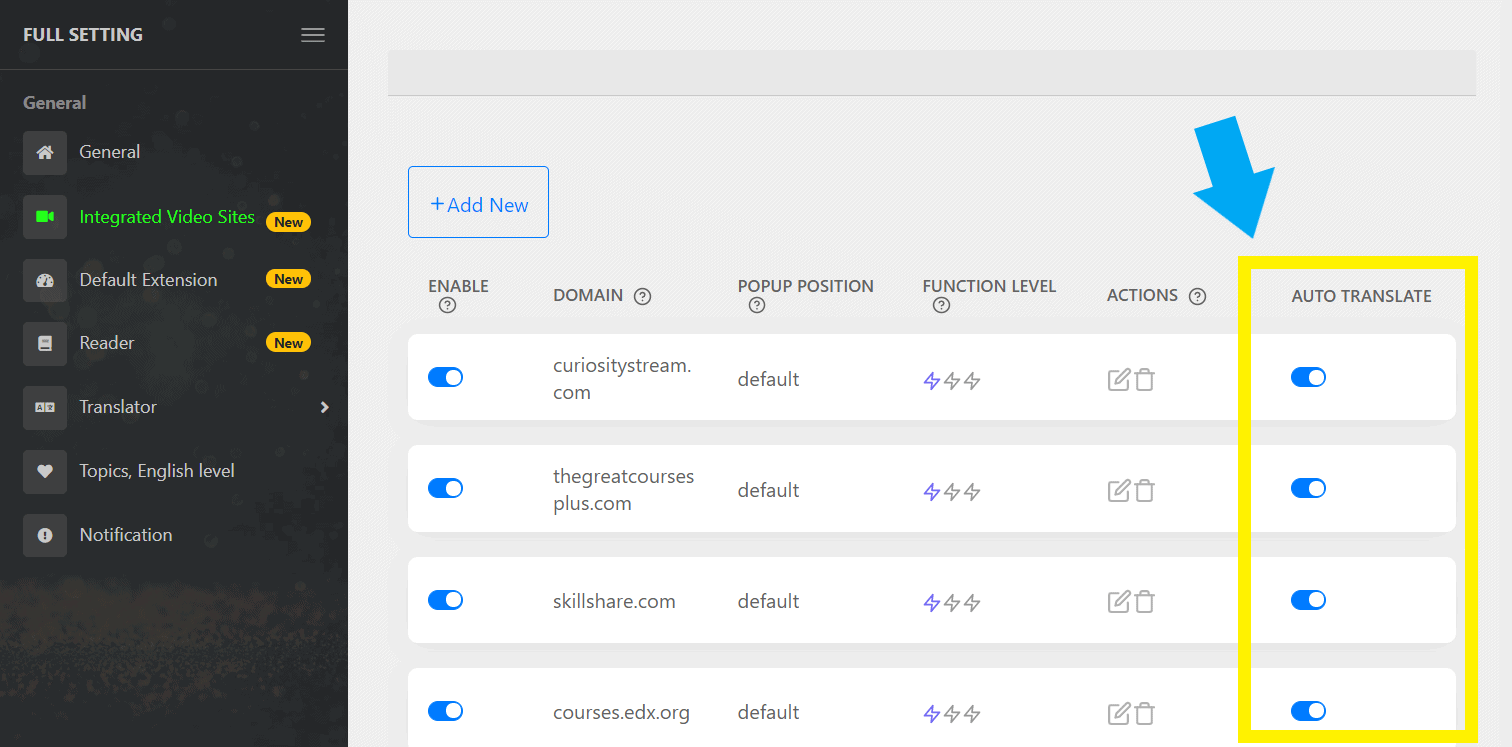Toggle Auto Translate for skillshare.com

(1308, 600)
